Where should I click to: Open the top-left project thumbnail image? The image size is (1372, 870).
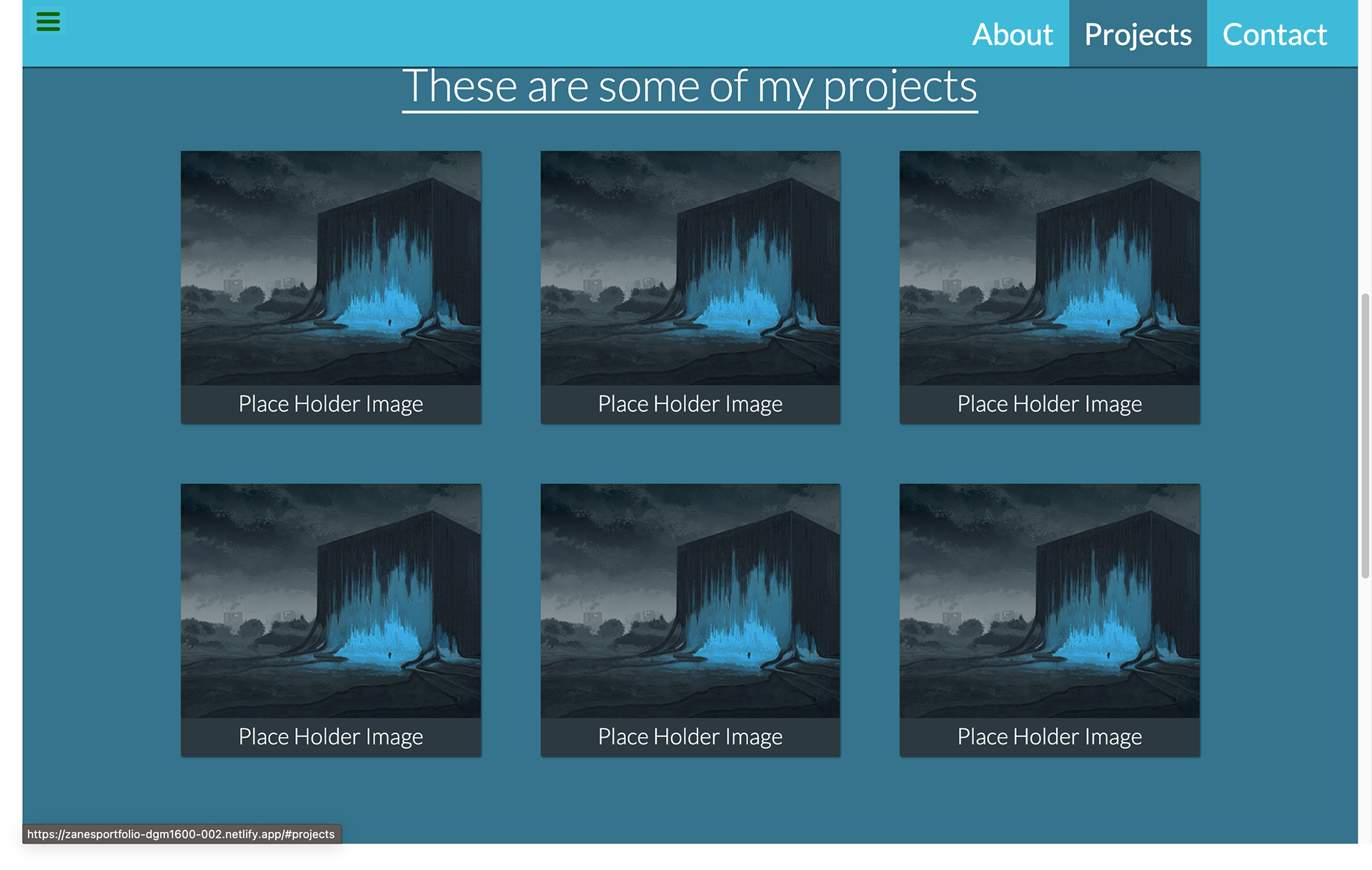pos(331,268)
